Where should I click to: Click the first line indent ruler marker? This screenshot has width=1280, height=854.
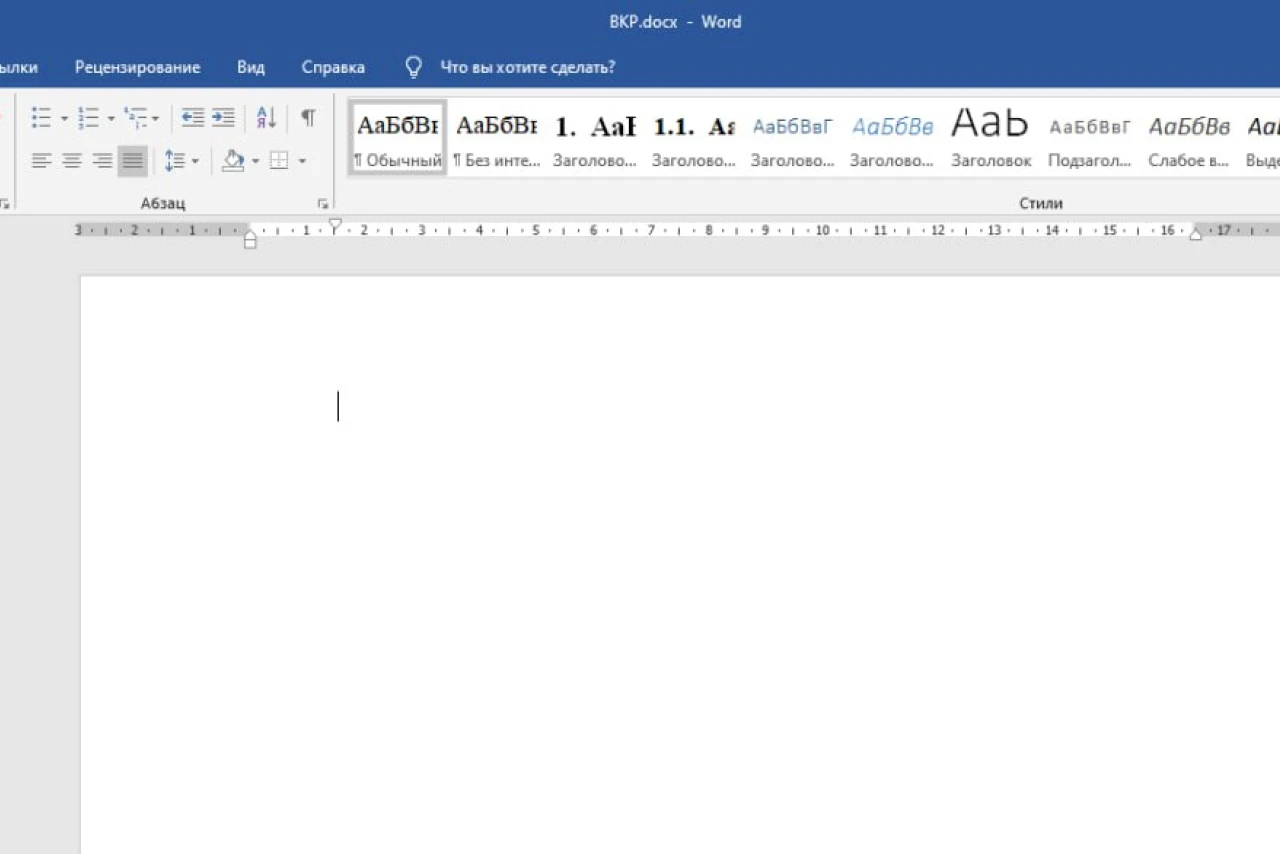(335, 225)
